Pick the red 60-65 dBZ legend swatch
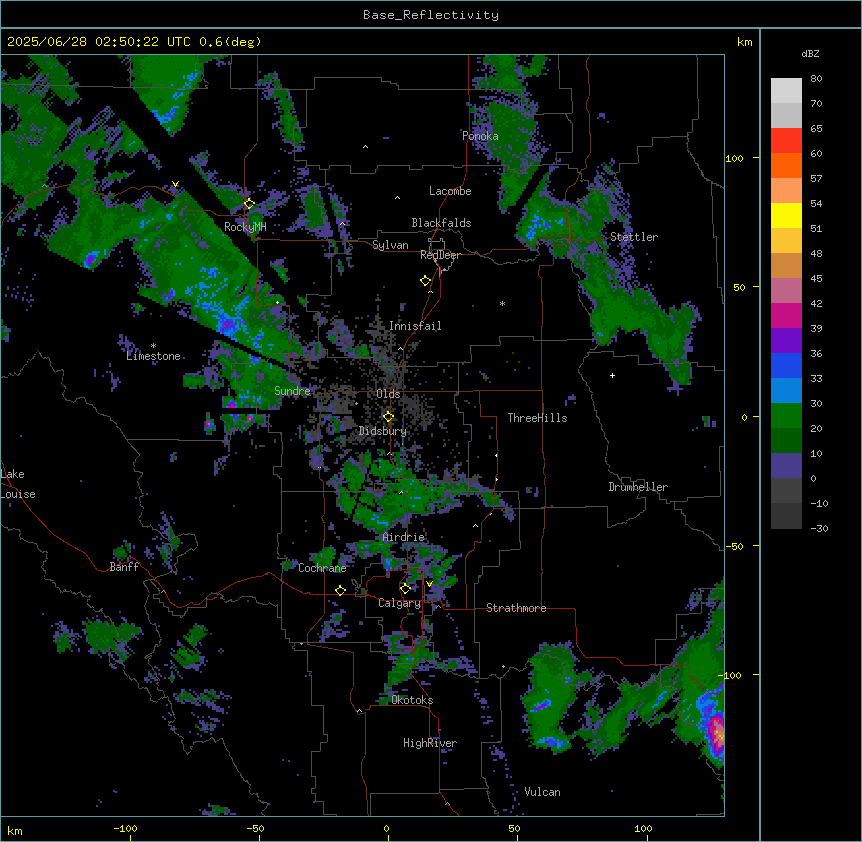Viewport: 862px width, 842px height. 786,140
